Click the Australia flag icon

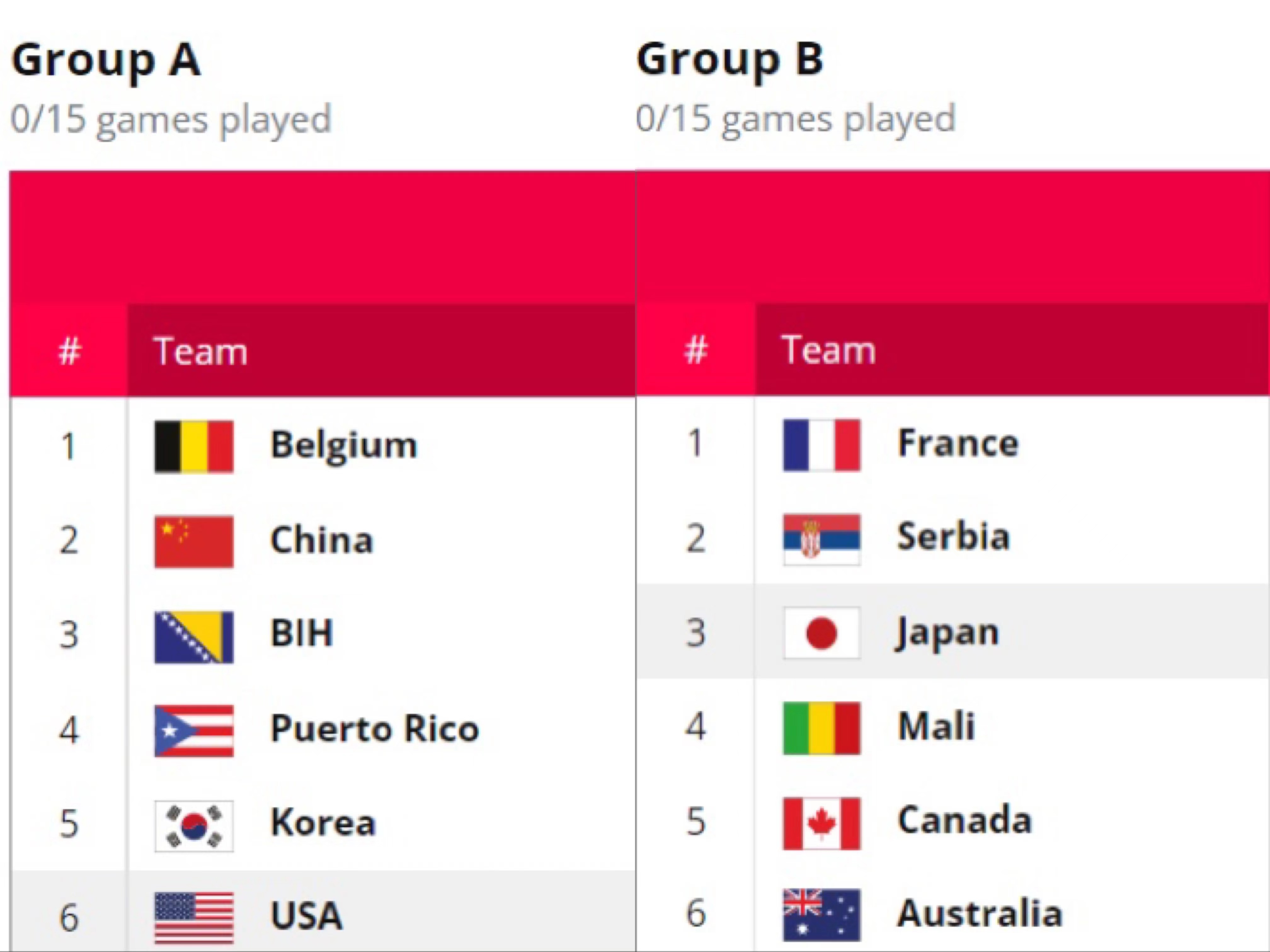(821, 915)
